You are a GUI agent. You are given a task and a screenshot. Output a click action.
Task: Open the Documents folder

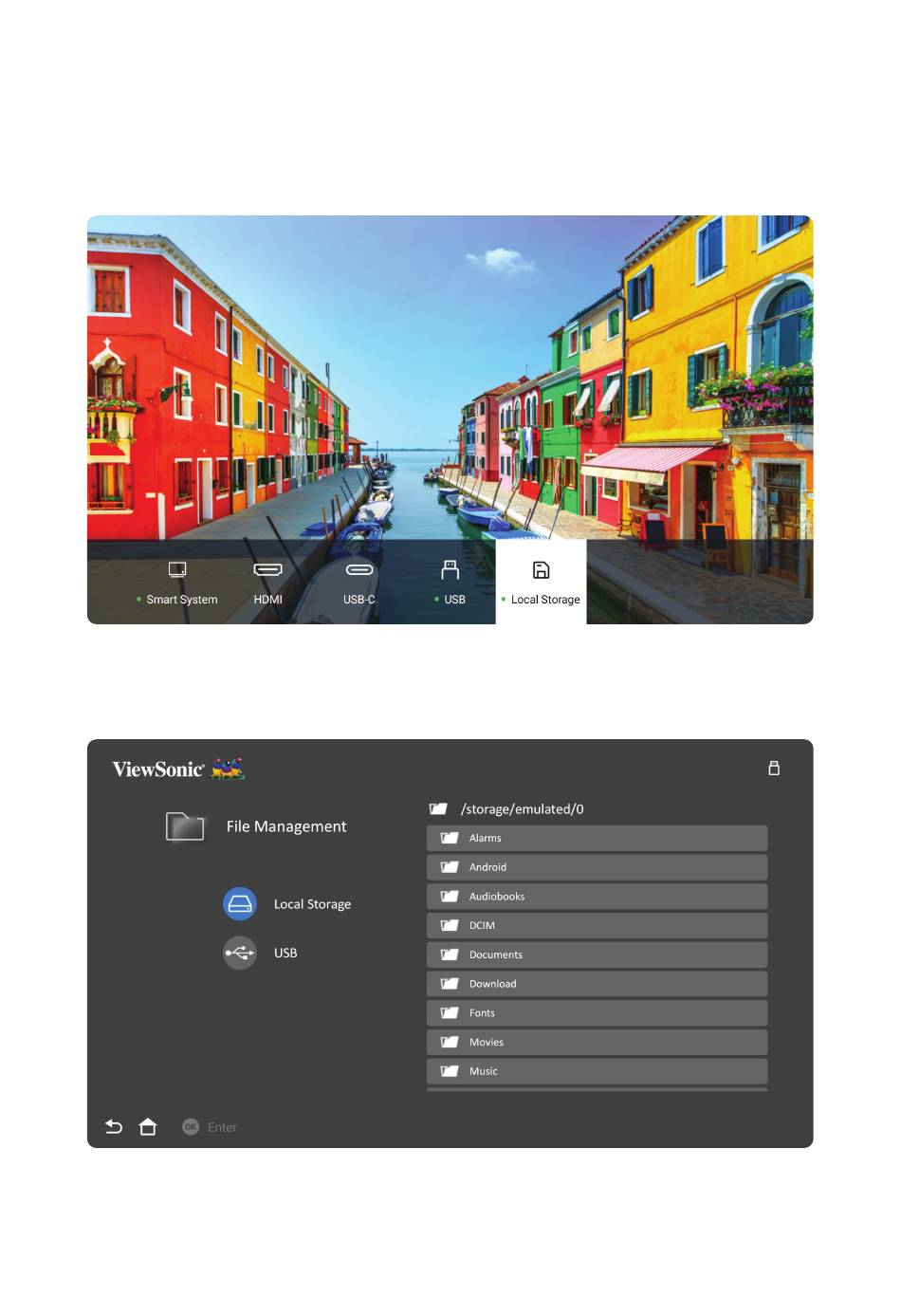click(x=597, y=955)
